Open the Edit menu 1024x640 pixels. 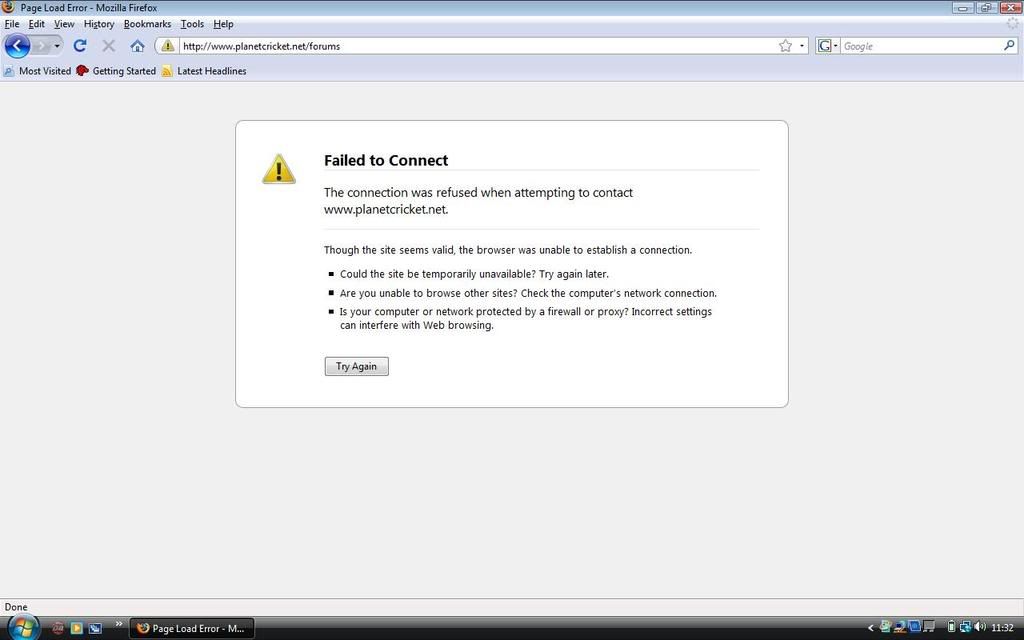(37, 24)
